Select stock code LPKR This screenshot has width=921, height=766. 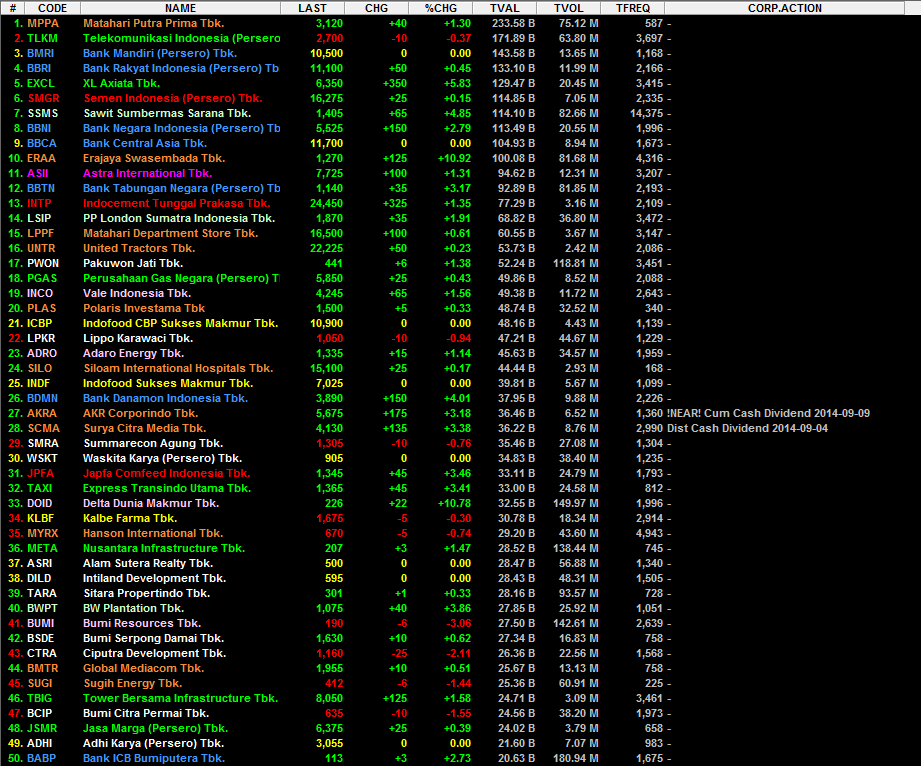click(x=41, y=338)
